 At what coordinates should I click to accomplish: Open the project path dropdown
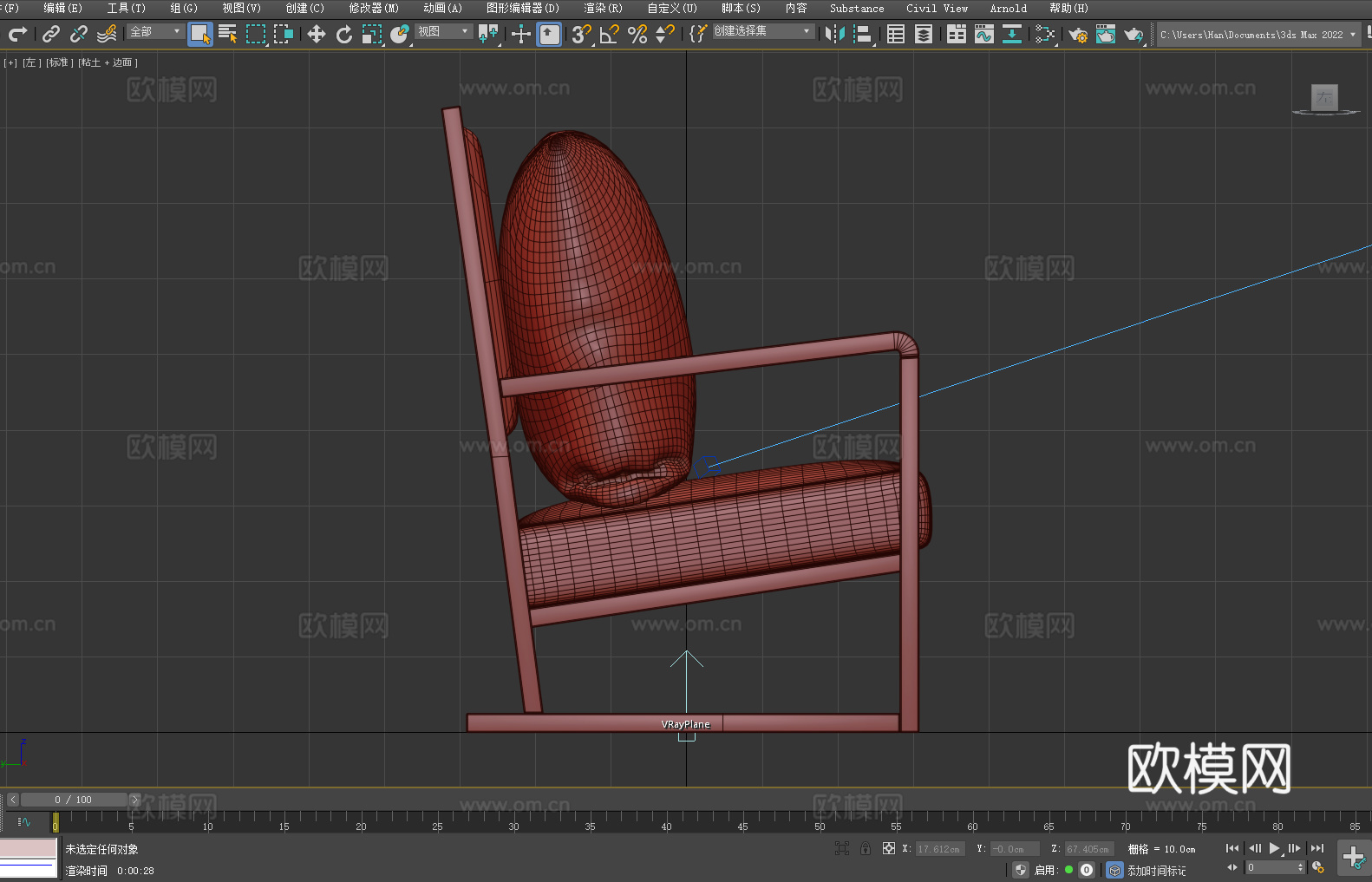pos(1258,35)
